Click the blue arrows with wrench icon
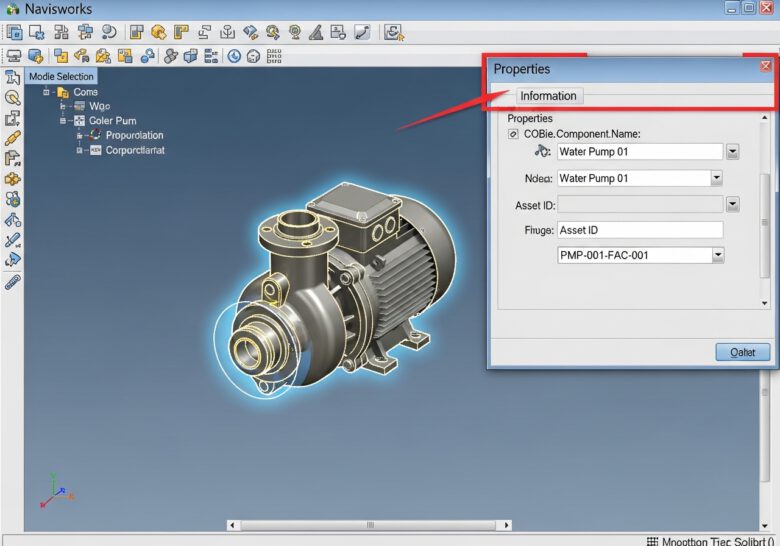 250,32
